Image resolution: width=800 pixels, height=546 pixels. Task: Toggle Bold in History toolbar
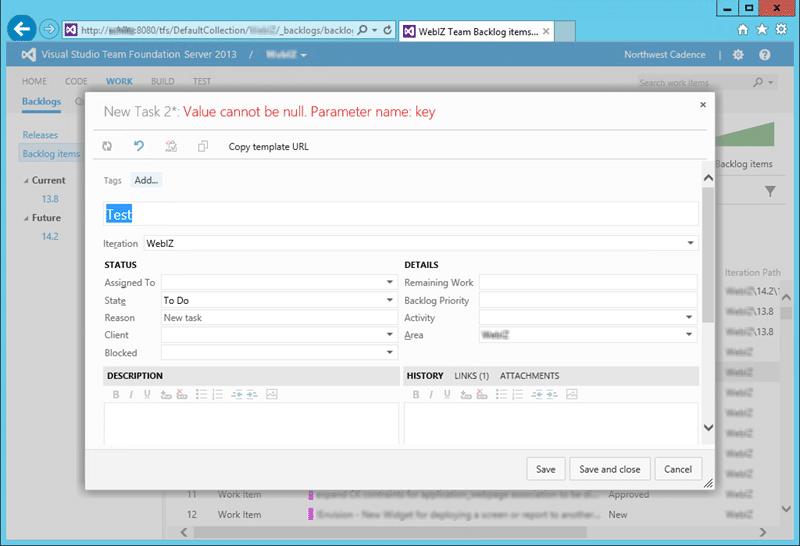(x=416, y=394)
